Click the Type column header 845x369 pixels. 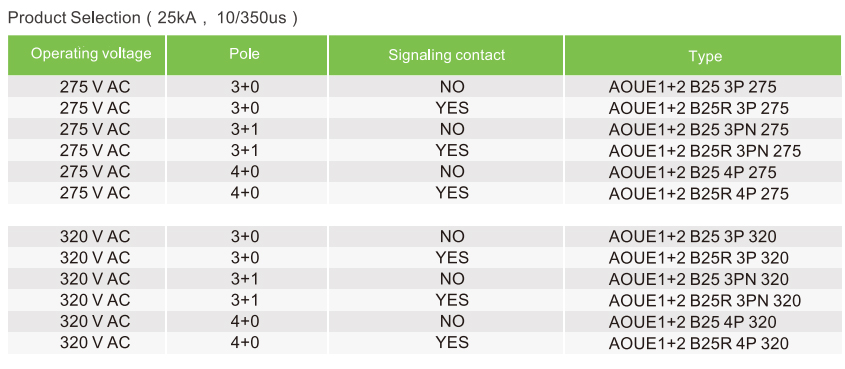point(705,57)
